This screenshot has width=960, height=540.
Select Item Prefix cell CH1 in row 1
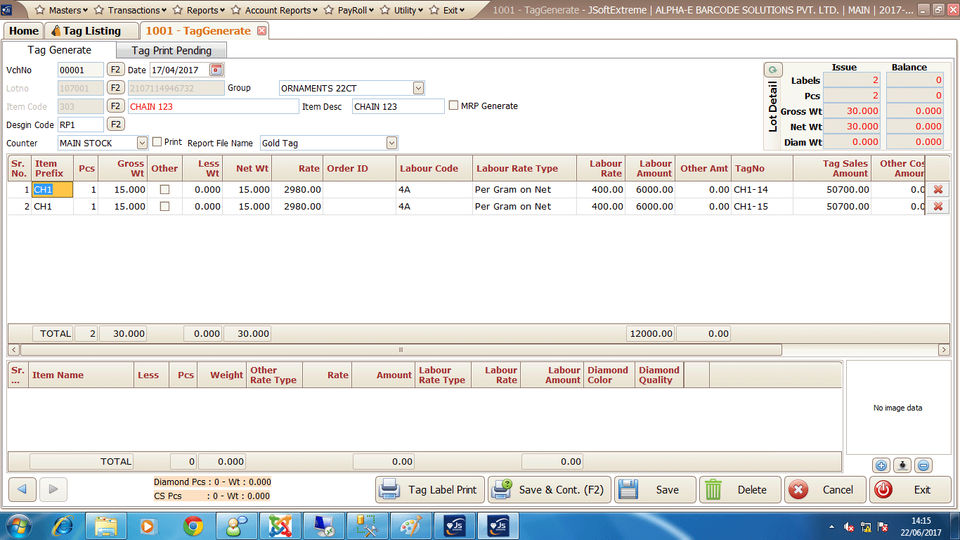[x=52, y=190]
